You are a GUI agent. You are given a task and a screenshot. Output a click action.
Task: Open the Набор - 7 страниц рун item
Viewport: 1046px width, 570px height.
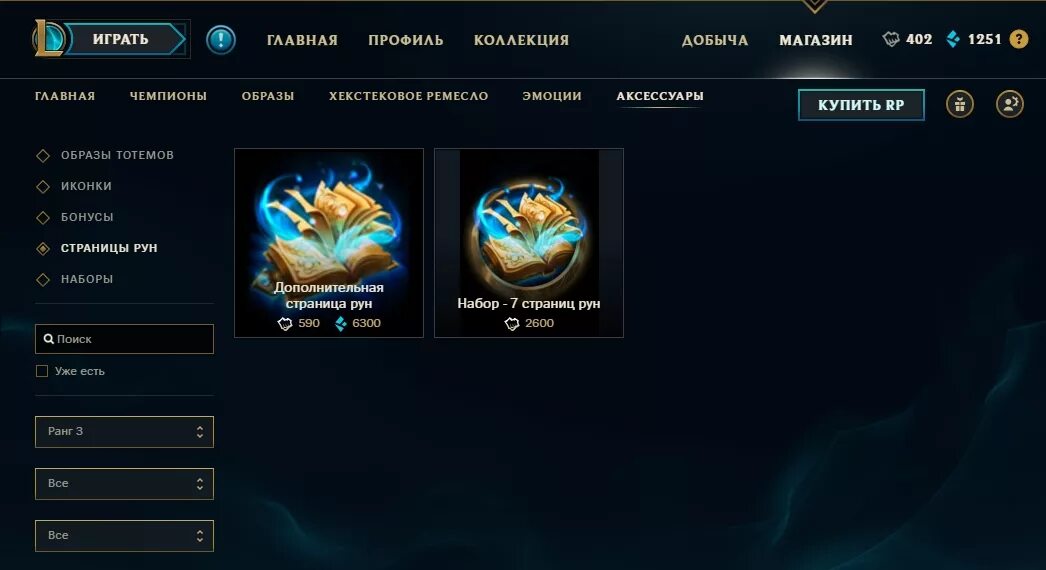tap(529, 243)
